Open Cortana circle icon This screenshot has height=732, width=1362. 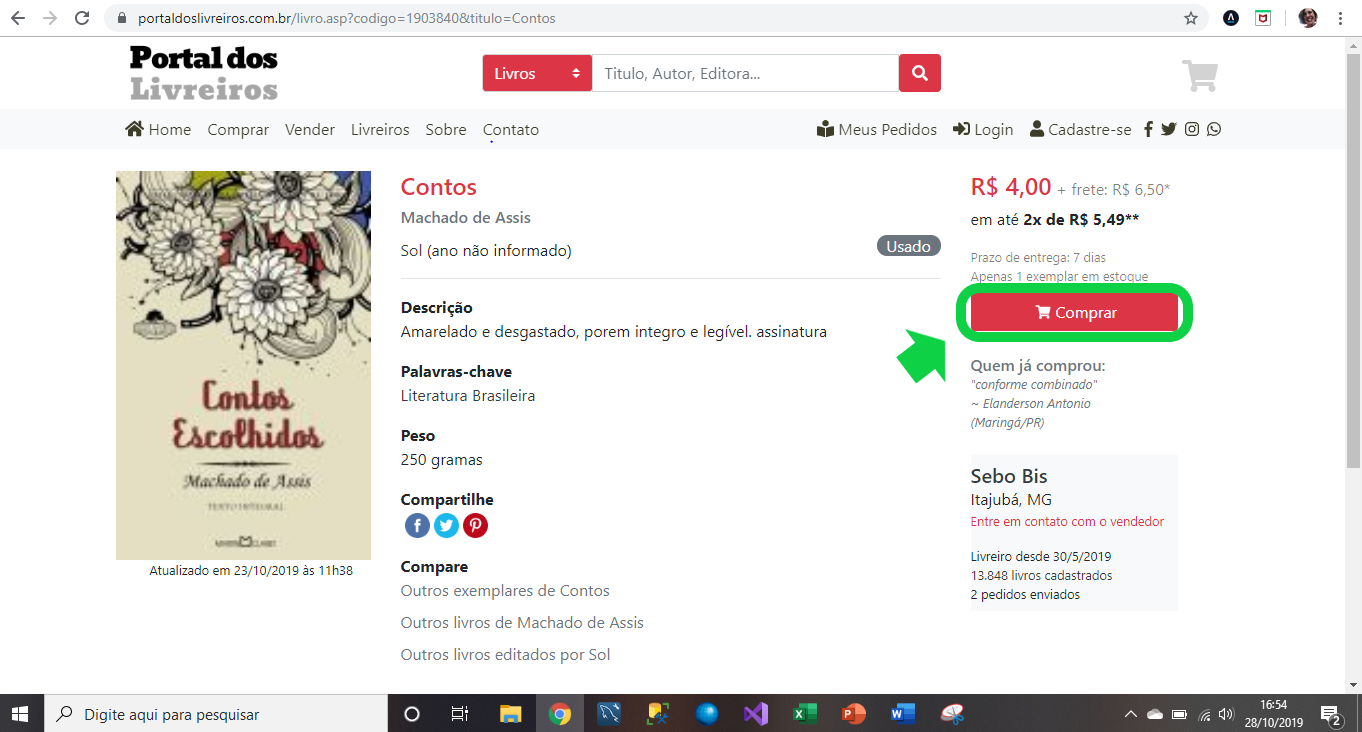pyautogui.click(x=411, y=714)
